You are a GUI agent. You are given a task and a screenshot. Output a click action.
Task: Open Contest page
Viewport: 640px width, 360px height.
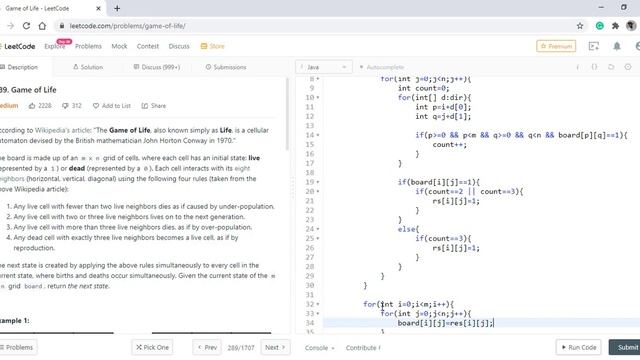click(148, 46)
